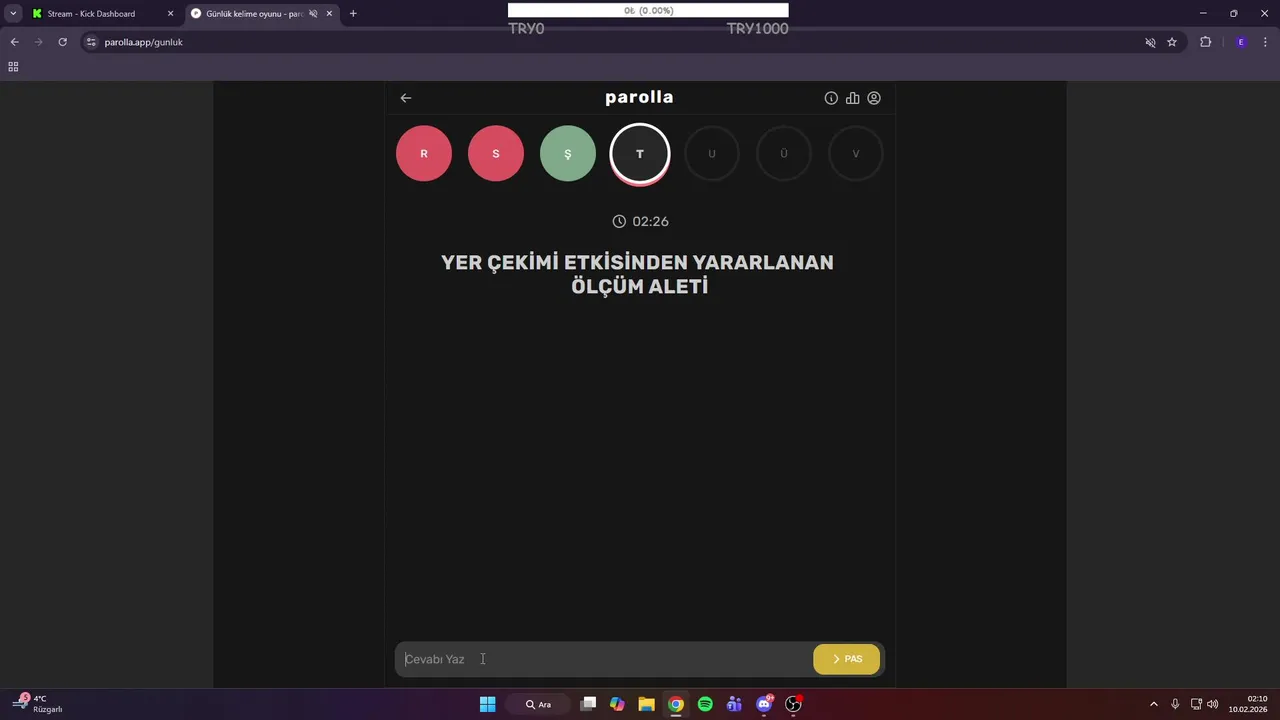
Task: Open the statistics bar chart icon
Action: [852, 98]
